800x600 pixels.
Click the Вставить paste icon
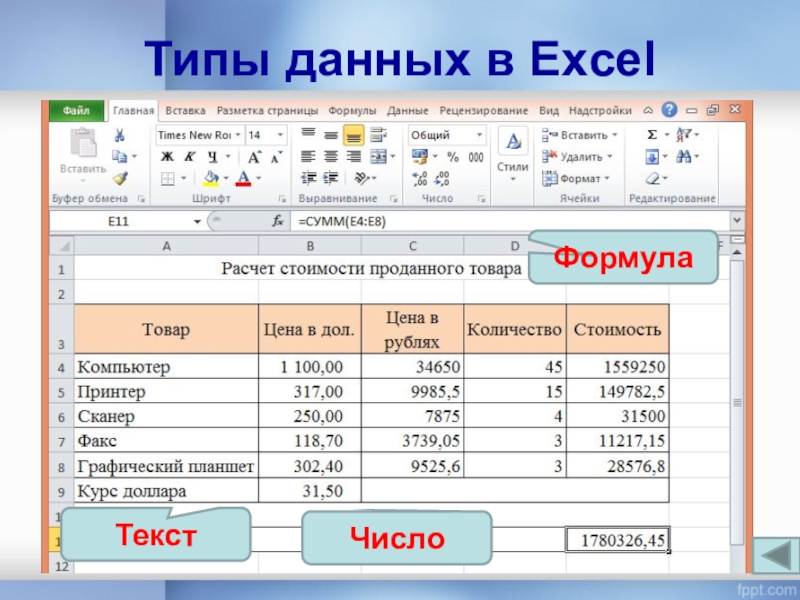83,143
